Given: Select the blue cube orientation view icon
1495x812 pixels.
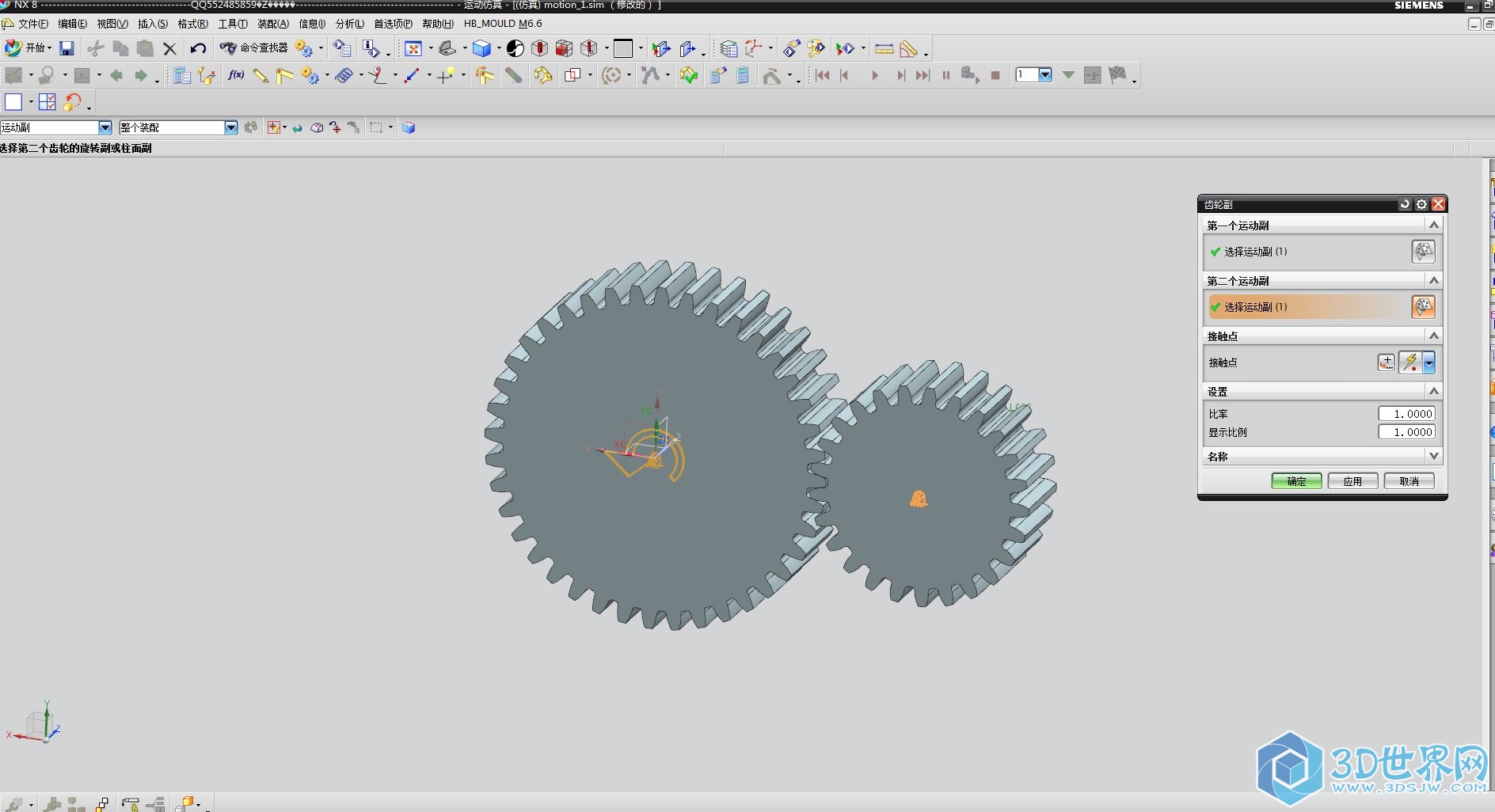Looking at the screenshot, I should pos(481,49).
